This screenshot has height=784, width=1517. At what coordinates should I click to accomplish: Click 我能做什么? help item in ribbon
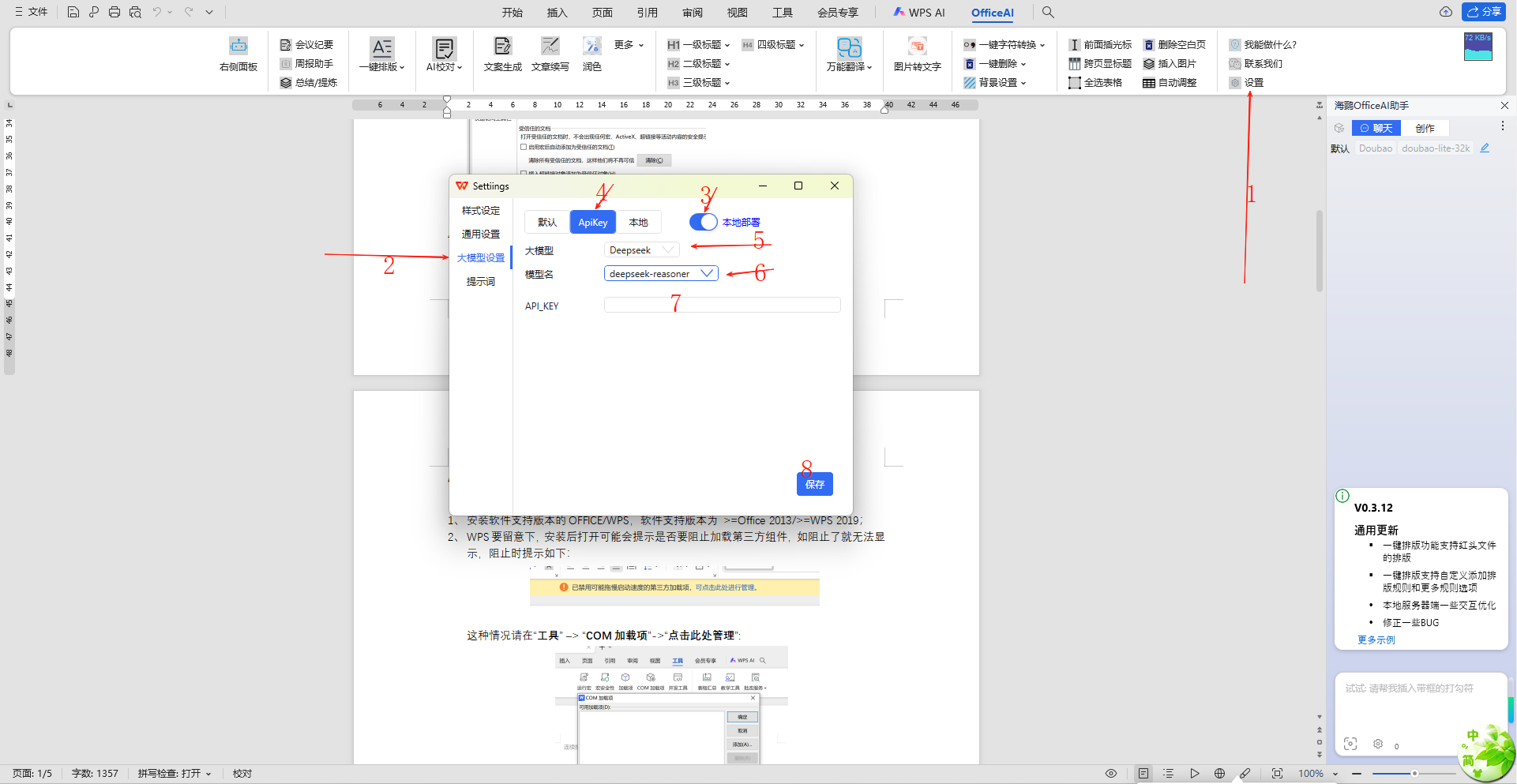tap(1263, 45)
